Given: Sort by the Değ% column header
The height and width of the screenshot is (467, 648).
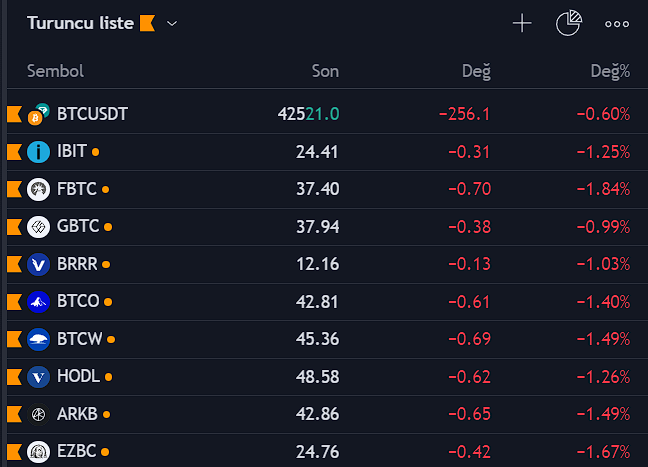Looking at the screenshot, I should coord(609,71).
